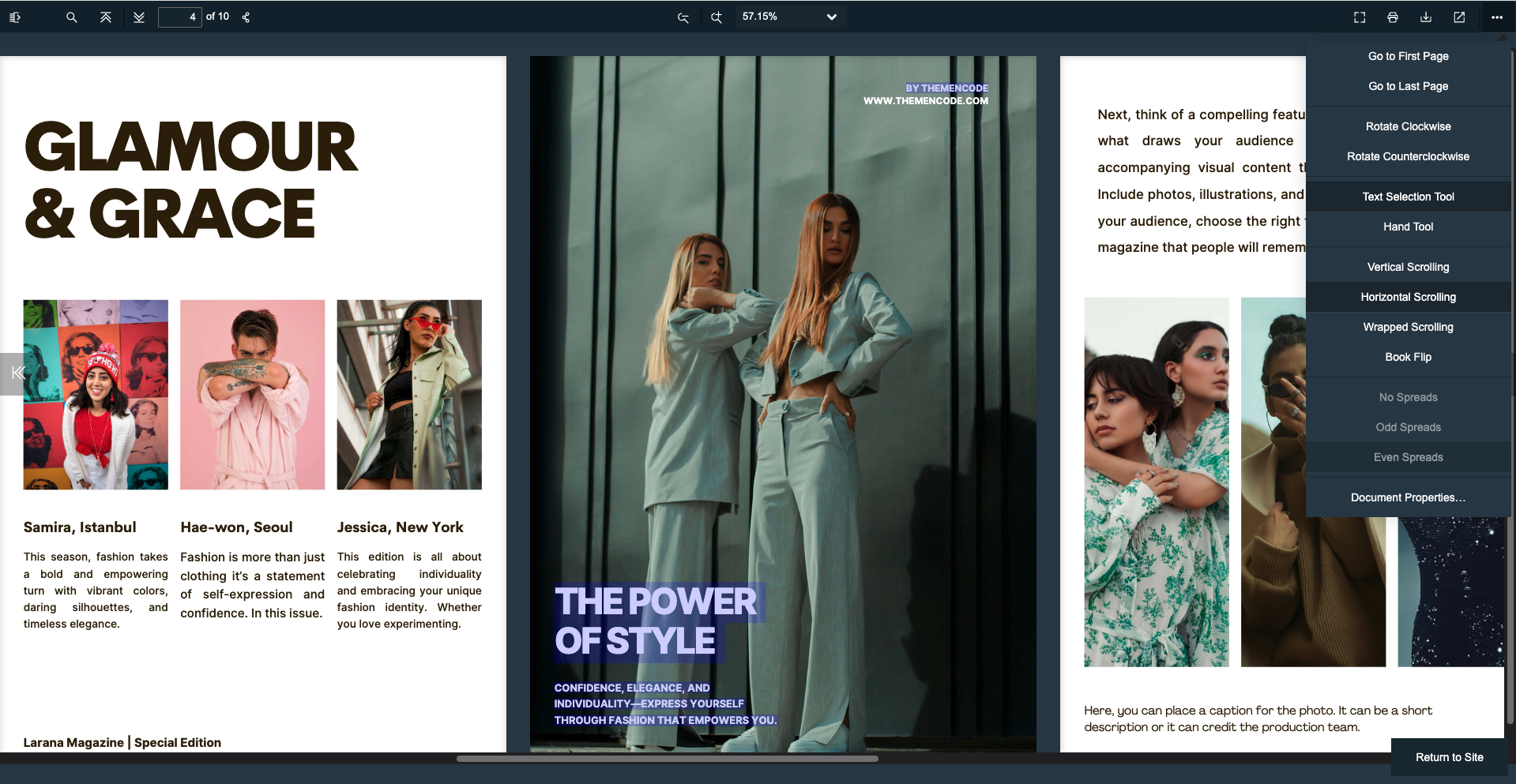Go to next page arrow
The image size is (1516, 784).
(139, 17)
